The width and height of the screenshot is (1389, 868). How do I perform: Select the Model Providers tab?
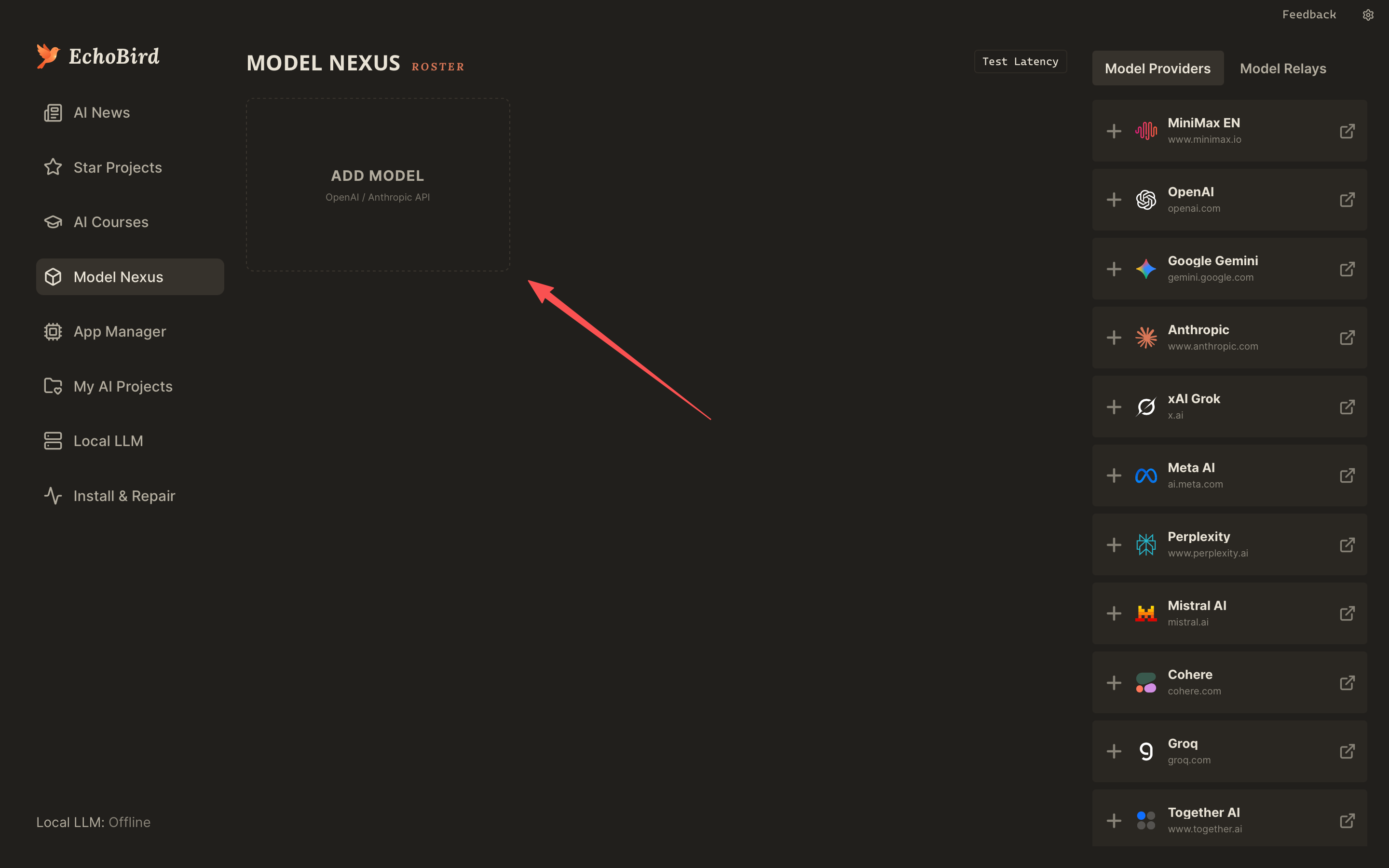[x=1157, y=68]
